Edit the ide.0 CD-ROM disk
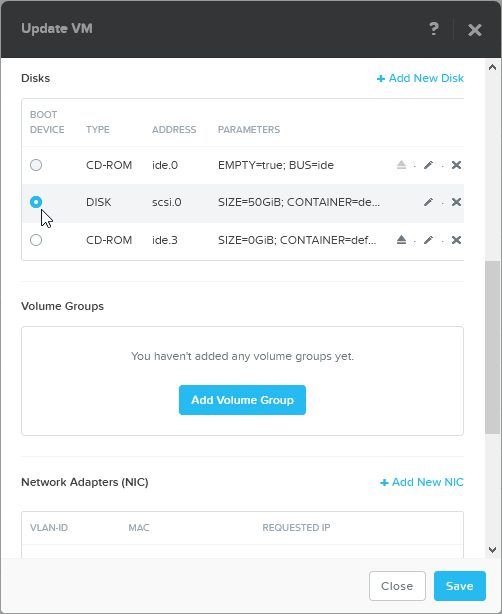This screenshot has height=614, width=502. tap(428, 165)
